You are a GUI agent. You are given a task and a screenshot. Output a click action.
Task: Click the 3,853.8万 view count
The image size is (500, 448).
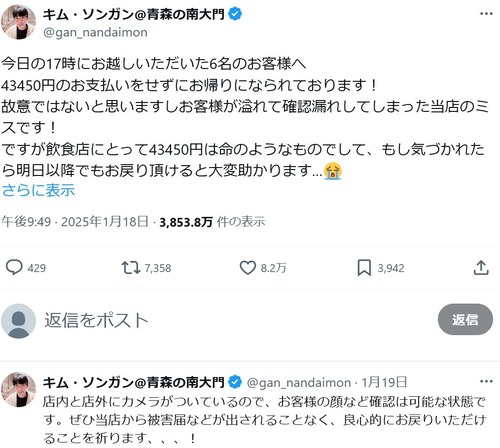[186, 222]
